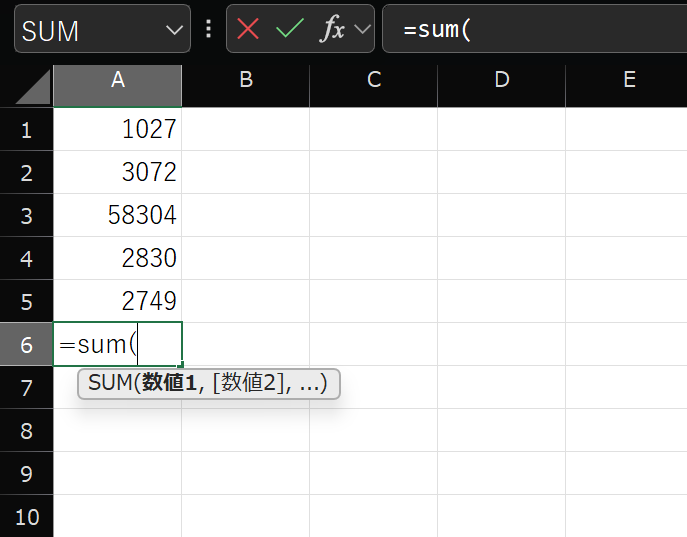The image size is (687, 537).
Task: Select row 9 header
Action: [x=26, y=473]
